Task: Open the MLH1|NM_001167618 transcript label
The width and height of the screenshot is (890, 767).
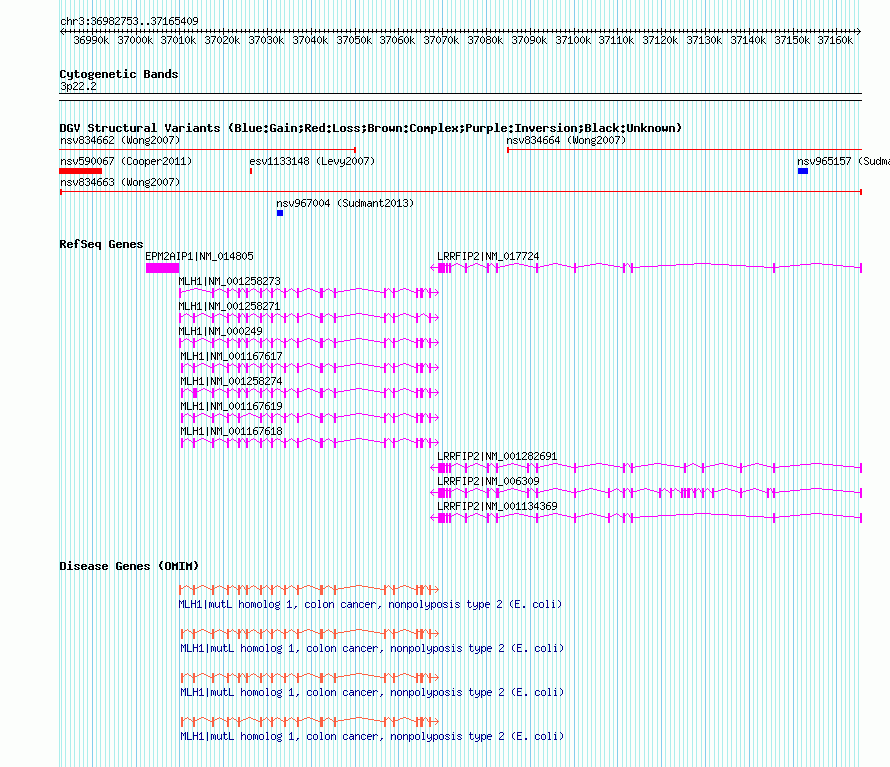Action: pos(231,431)
